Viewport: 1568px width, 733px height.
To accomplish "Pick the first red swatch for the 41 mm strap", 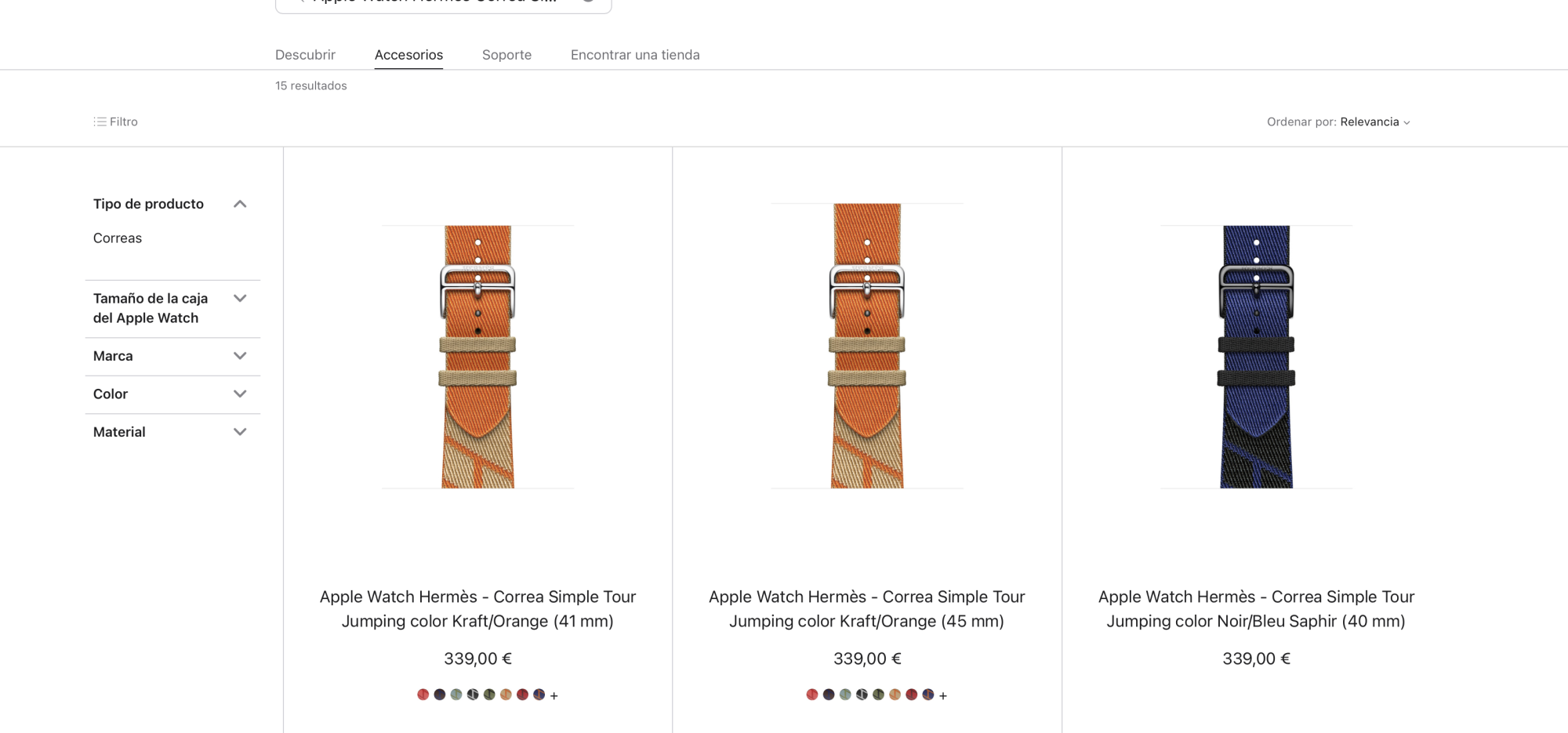I will 423,695.
